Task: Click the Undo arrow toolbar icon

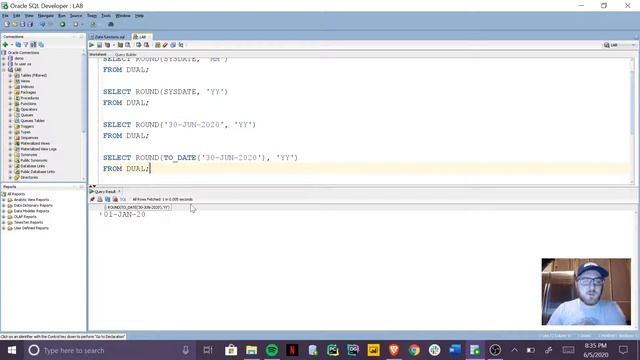Action: [42, 24]
